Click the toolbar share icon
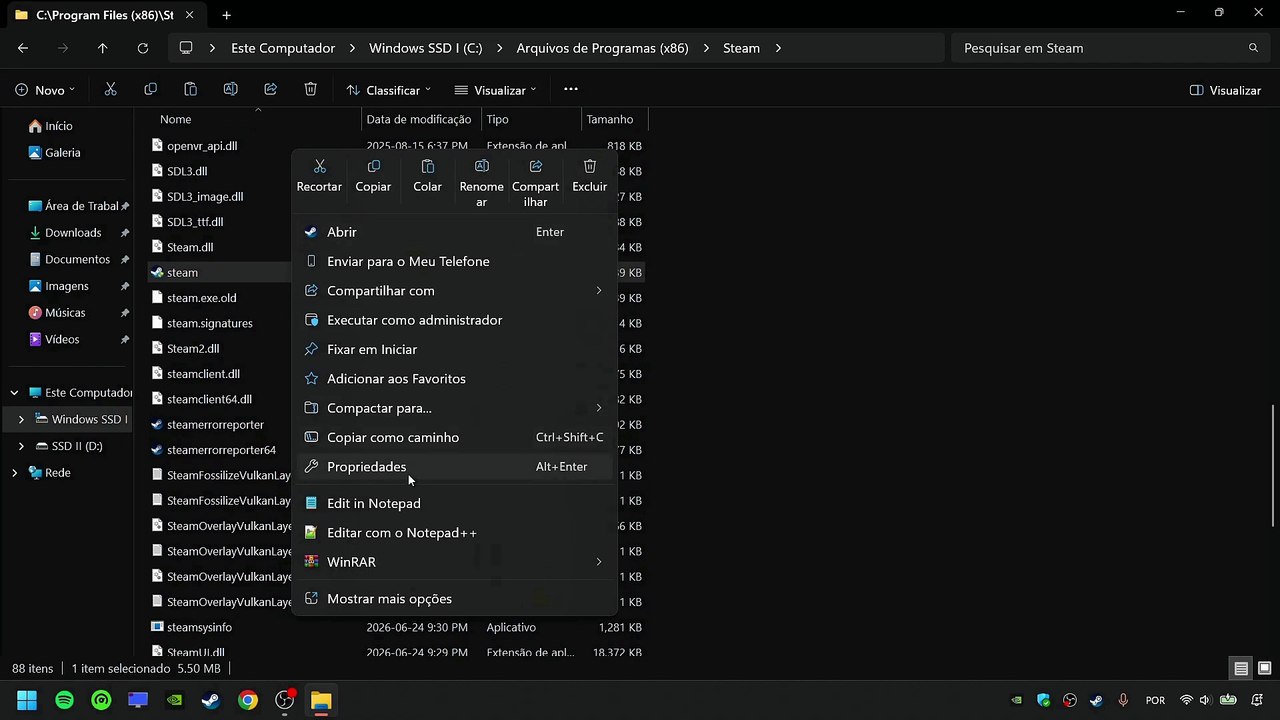The height and width of the screenshot is (720, 1280). [271, 89]
